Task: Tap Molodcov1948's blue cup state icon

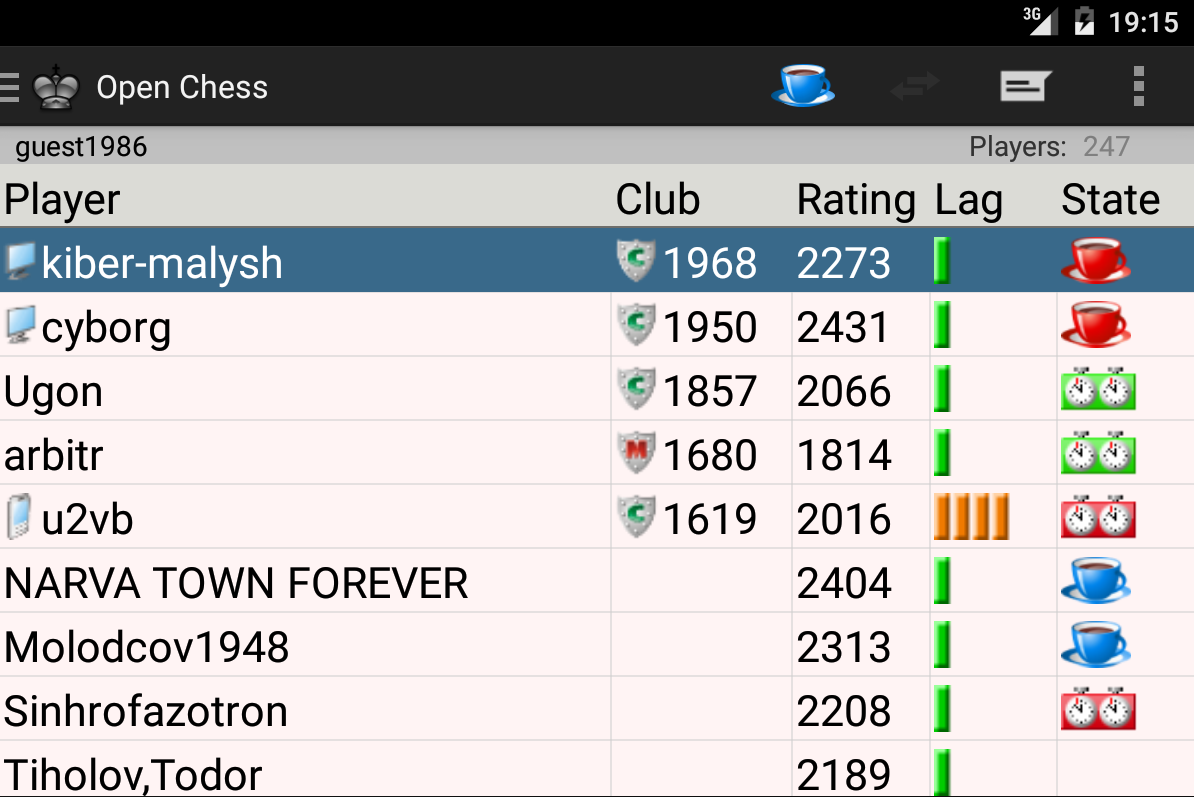Action: coord(1095,644)
